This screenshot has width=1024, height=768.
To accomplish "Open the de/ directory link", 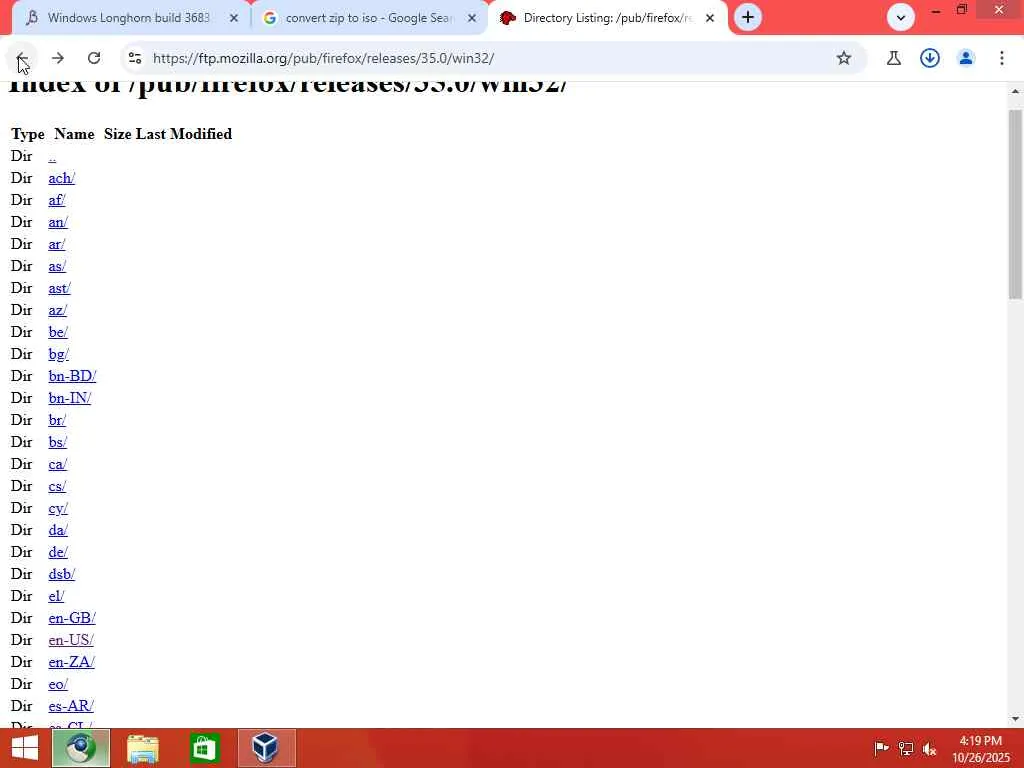I will (x=58, y=552).
